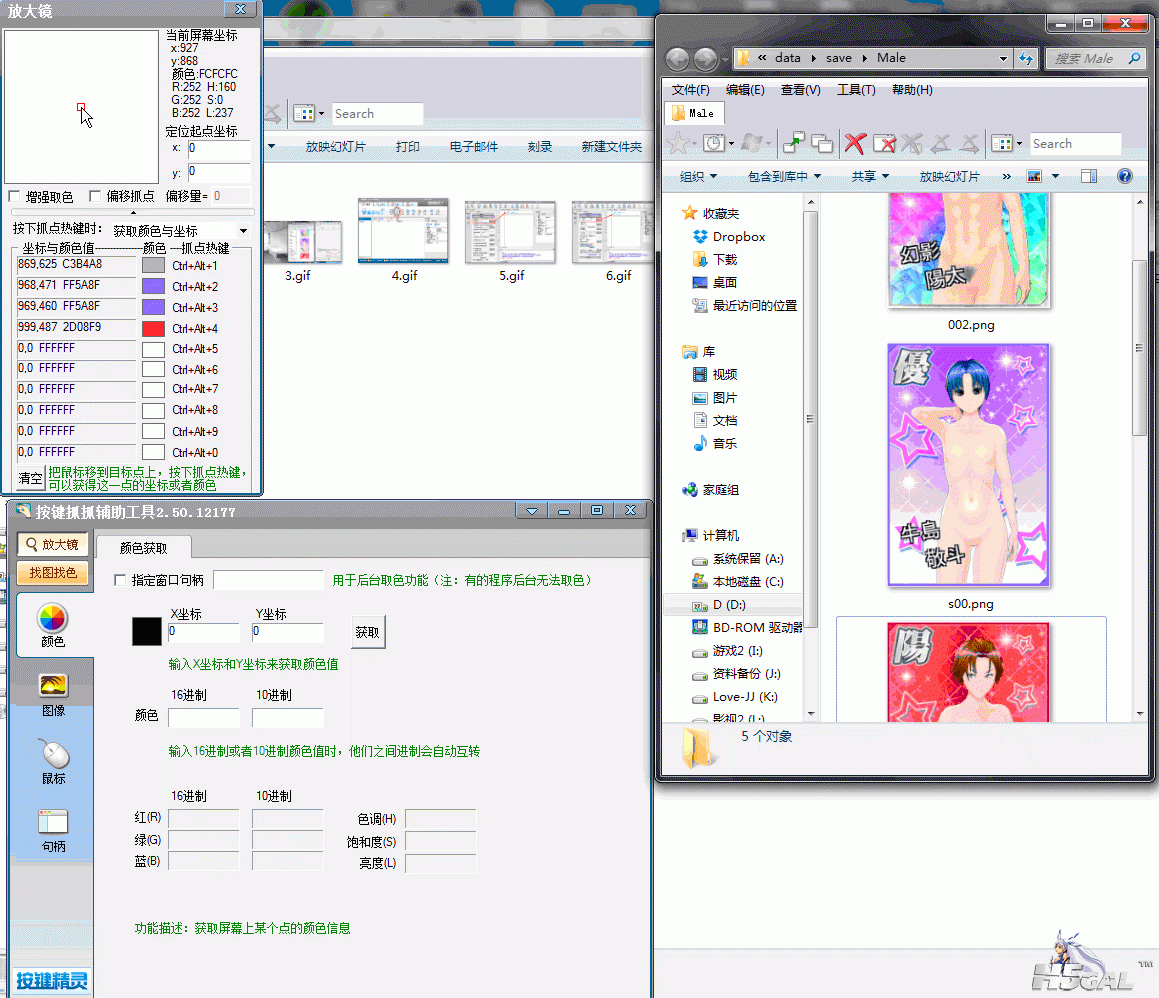Toggle the 偏移抓点 checkbox in magnifier

pyautogui.click(x=95, y=196)
